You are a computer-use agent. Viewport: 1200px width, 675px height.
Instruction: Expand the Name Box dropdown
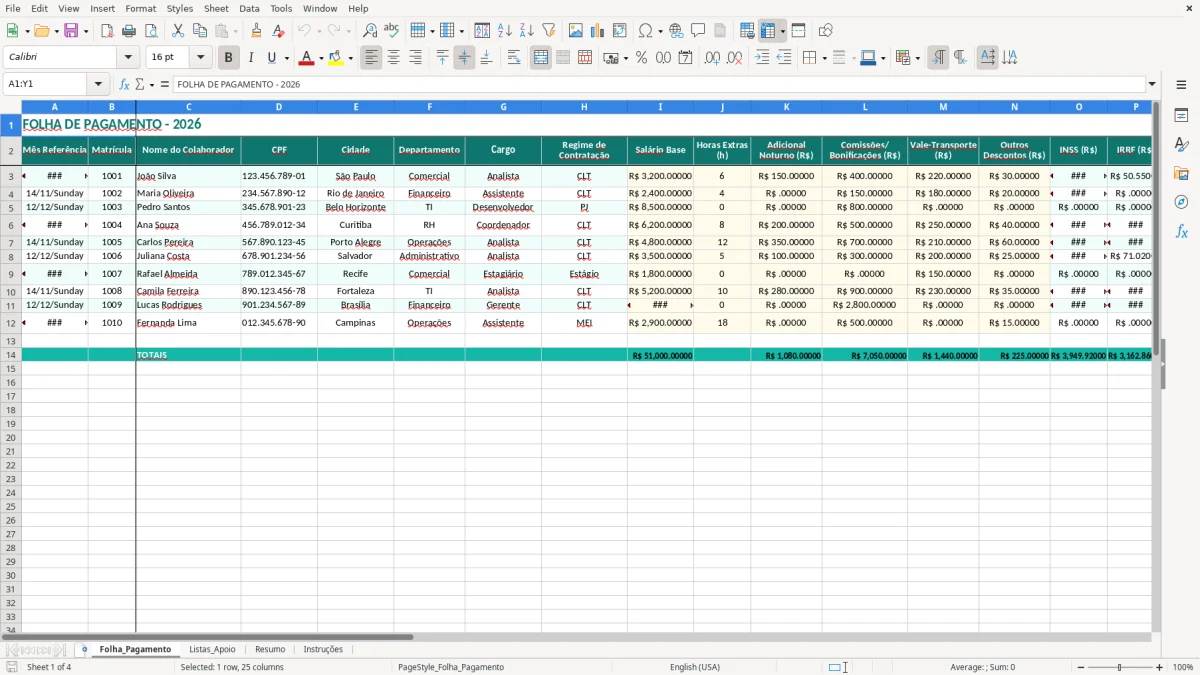[97, 84]
